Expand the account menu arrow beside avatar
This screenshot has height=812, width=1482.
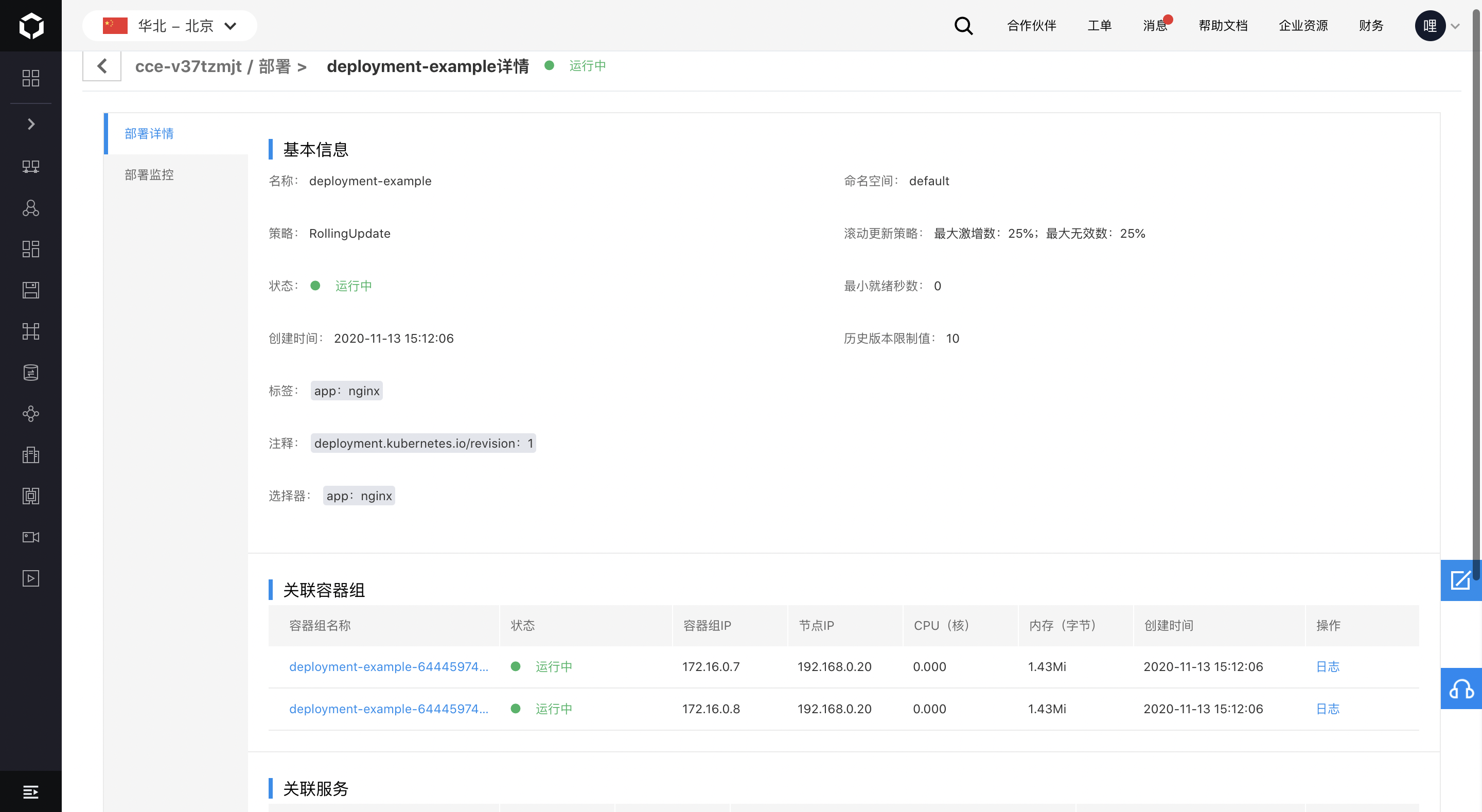[x=1456, y=26]
